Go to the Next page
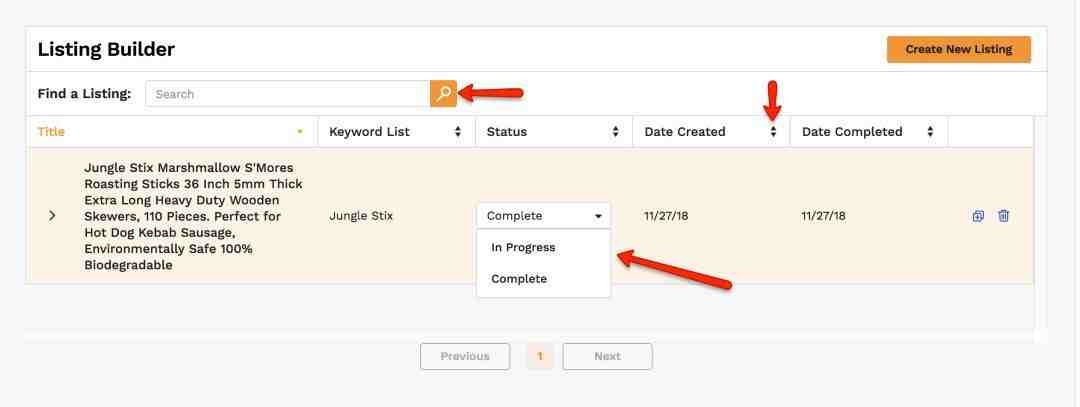This screenshot has height=407, width=1080. coord(607,356)
